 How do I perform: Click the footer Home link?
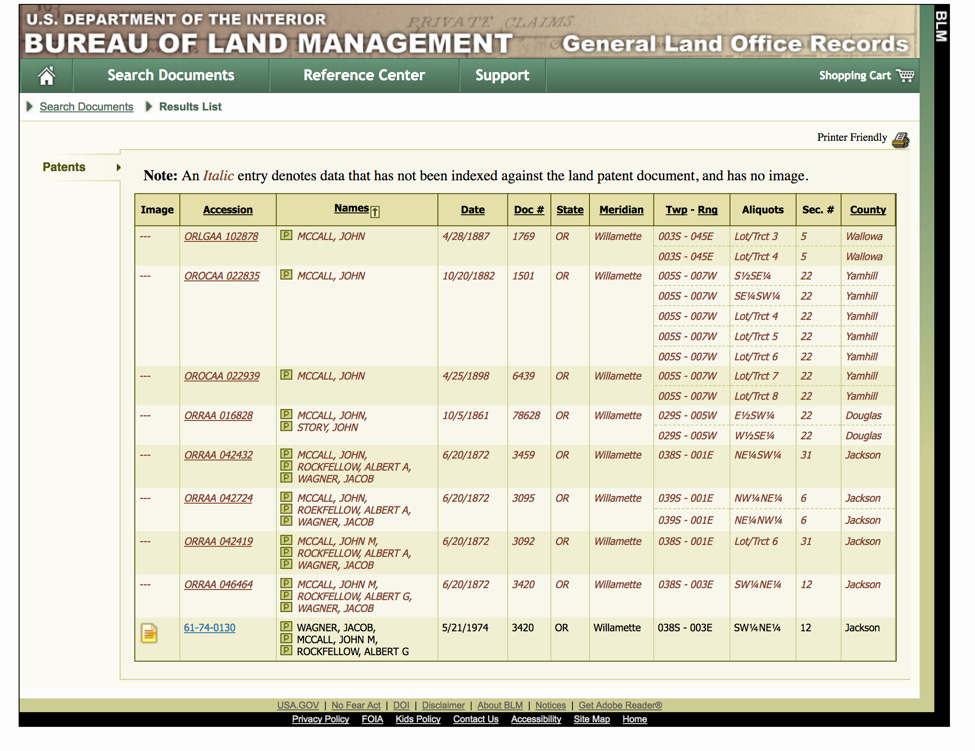tap(634, 719)
